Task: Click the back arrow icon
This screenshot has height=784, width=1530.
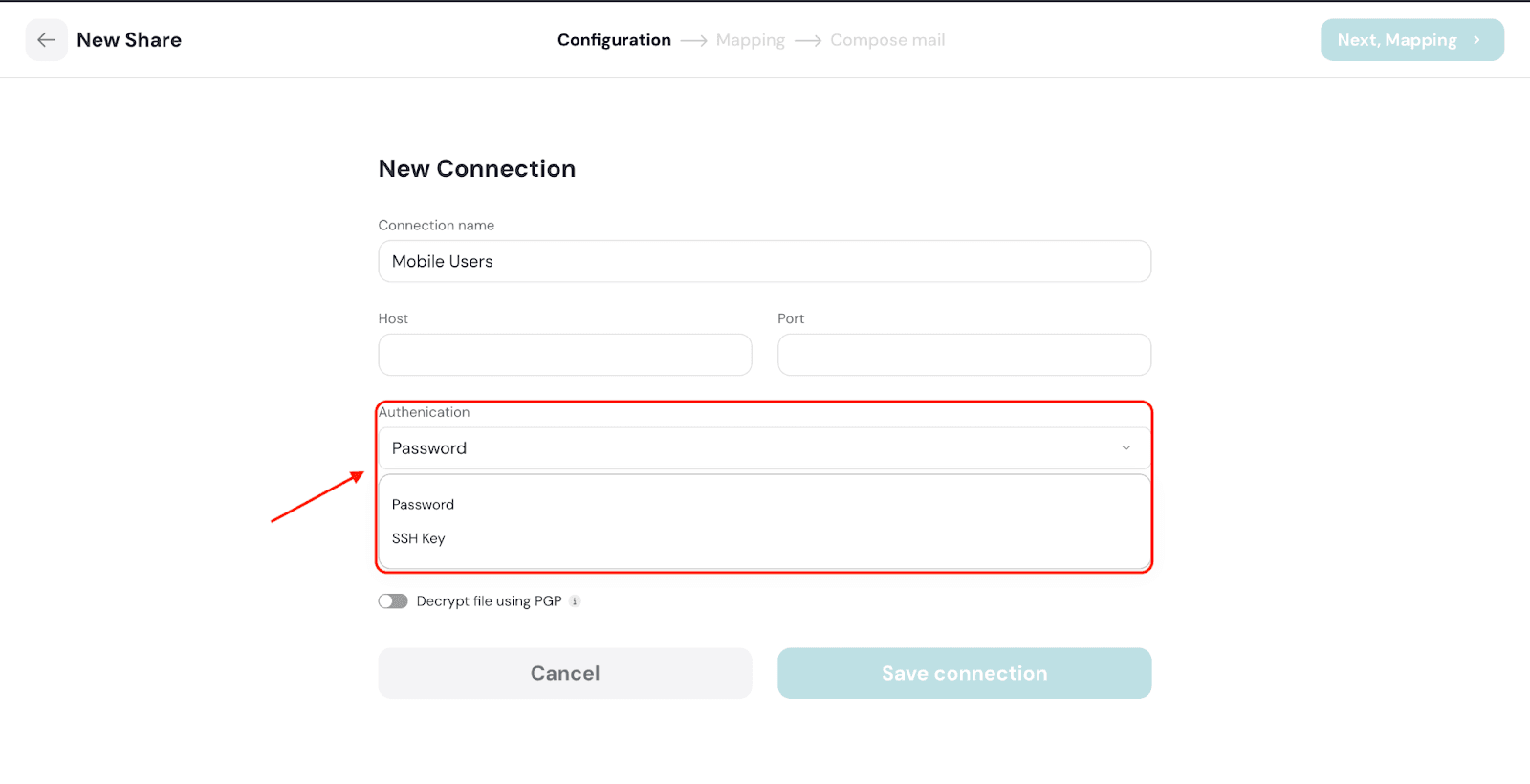Action: [x=46, y=40]
